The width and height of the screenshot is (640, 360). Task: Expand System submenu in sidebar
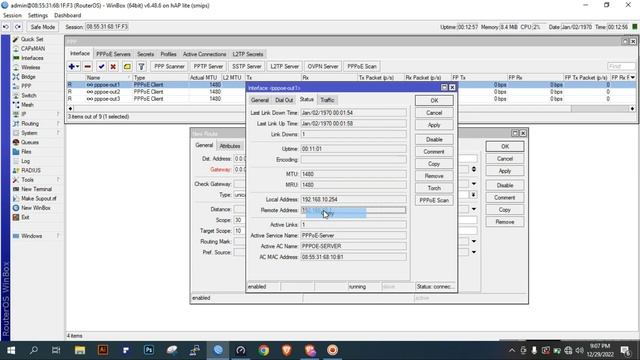pyautogui.click(x=29, y=133)
